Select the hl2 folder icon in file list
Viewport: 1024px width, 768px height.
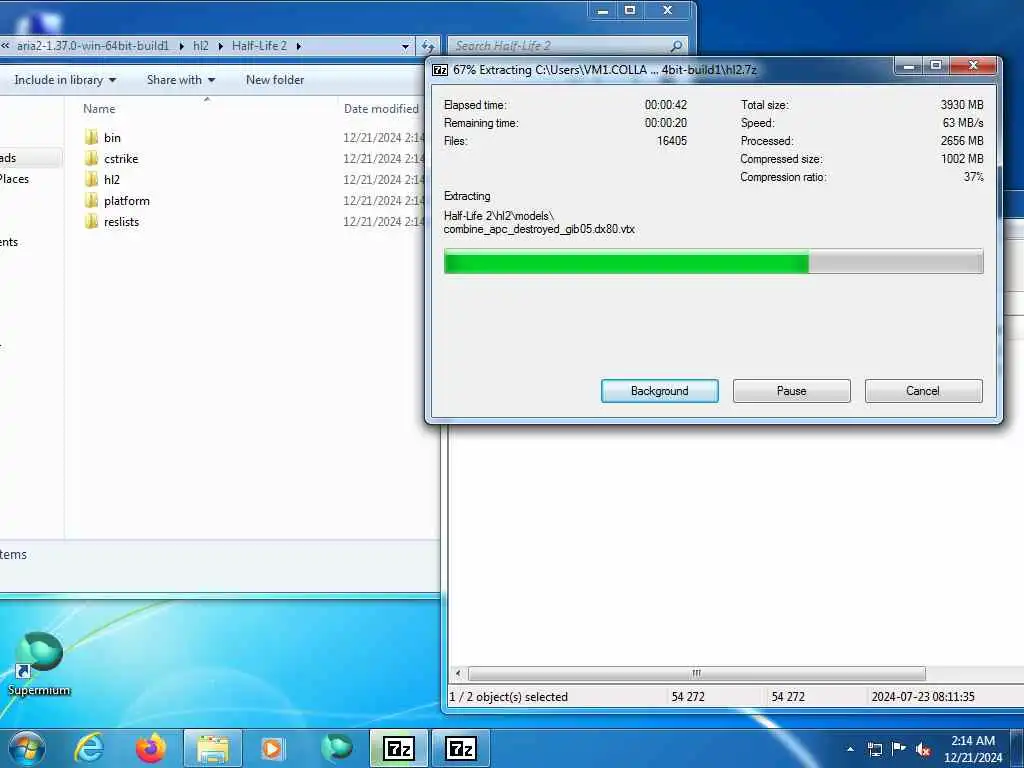click(x=91, y=179)
